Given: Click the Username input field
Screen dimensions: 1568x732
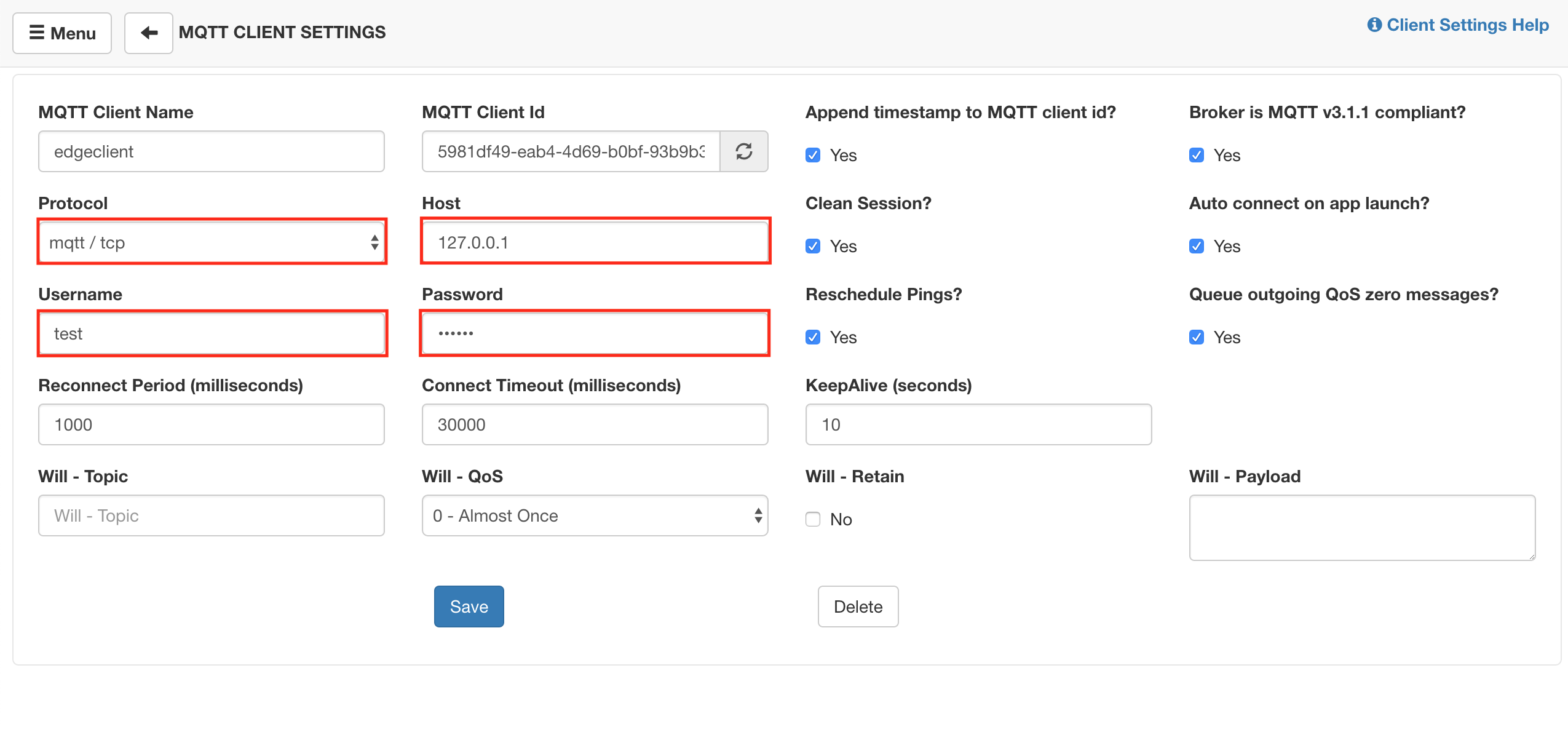Looking at the screenshot, I should point(212,333).
